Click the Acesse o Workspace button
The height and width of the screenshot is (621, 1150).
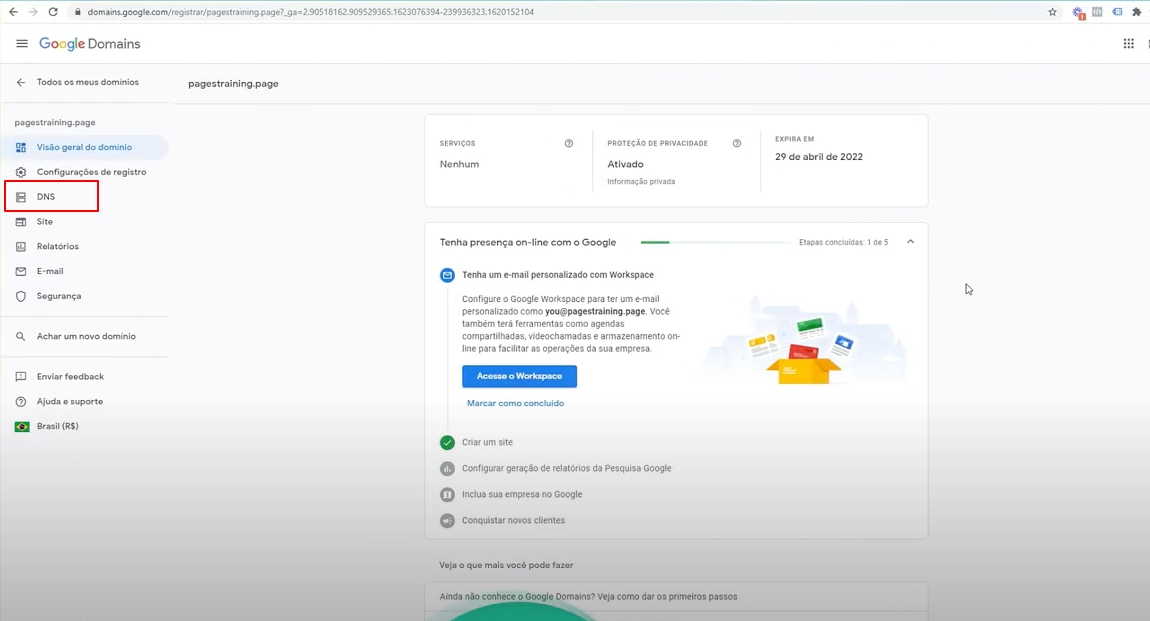pos(519,376)
